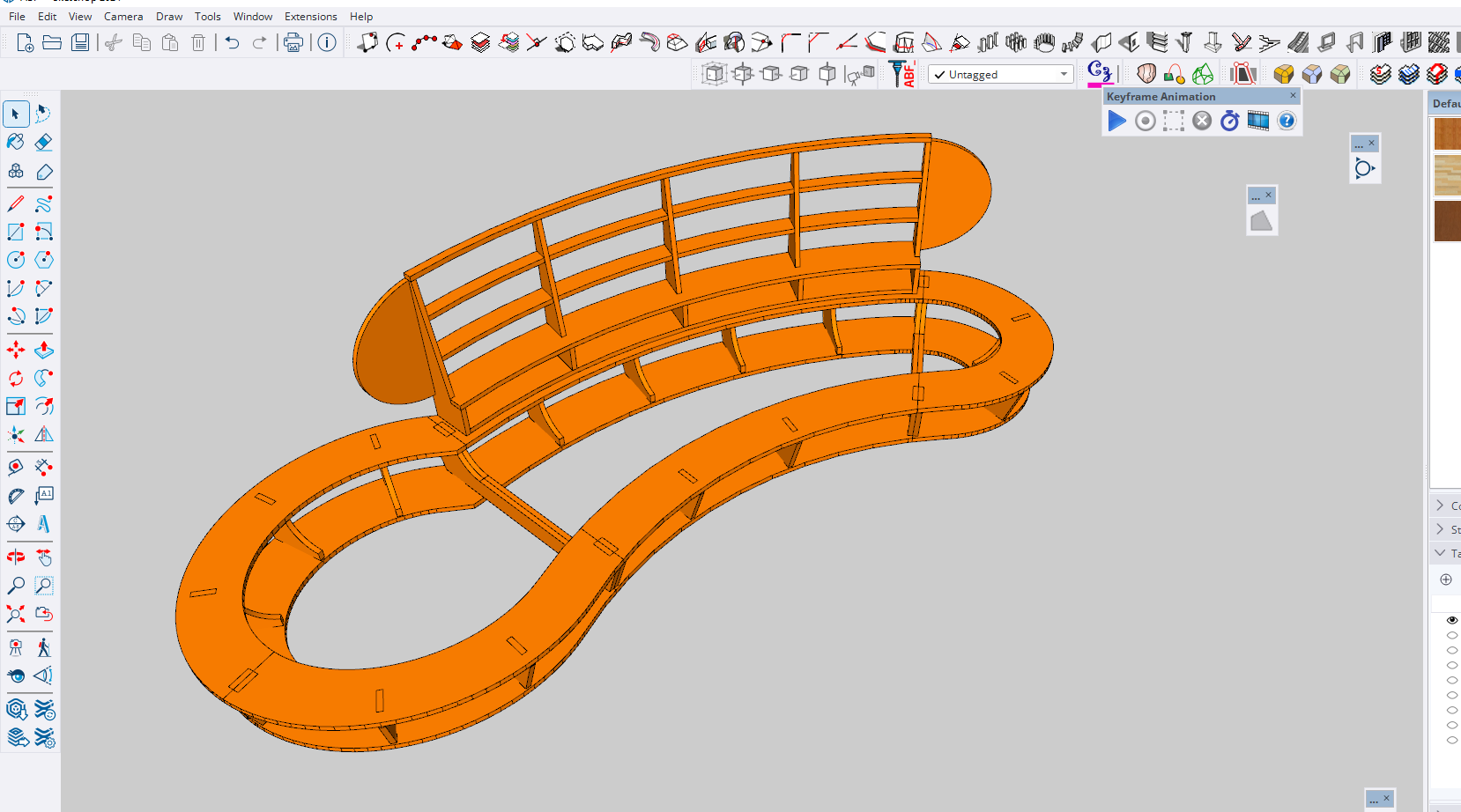Viewport: 1461px width, 812px height.
Task: Select the Eraser tool
Action: pos(43,143)
